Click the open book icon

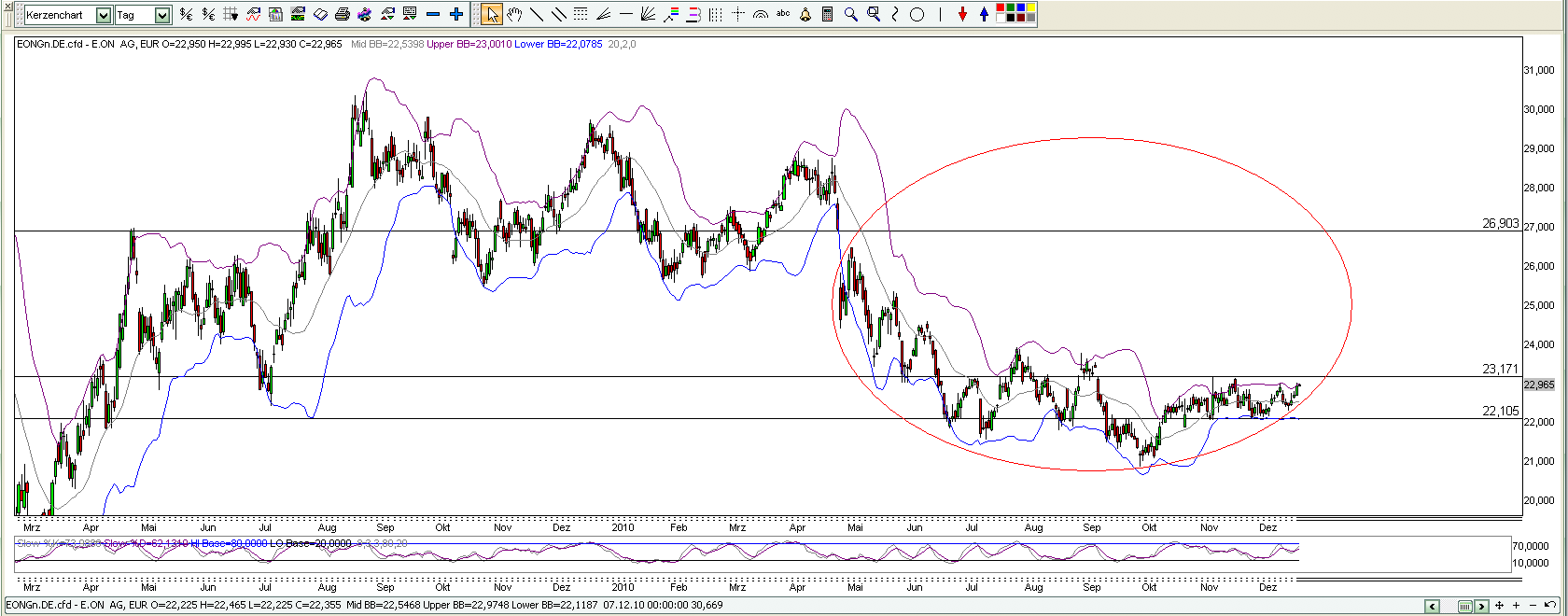click(x=320, y=14)
